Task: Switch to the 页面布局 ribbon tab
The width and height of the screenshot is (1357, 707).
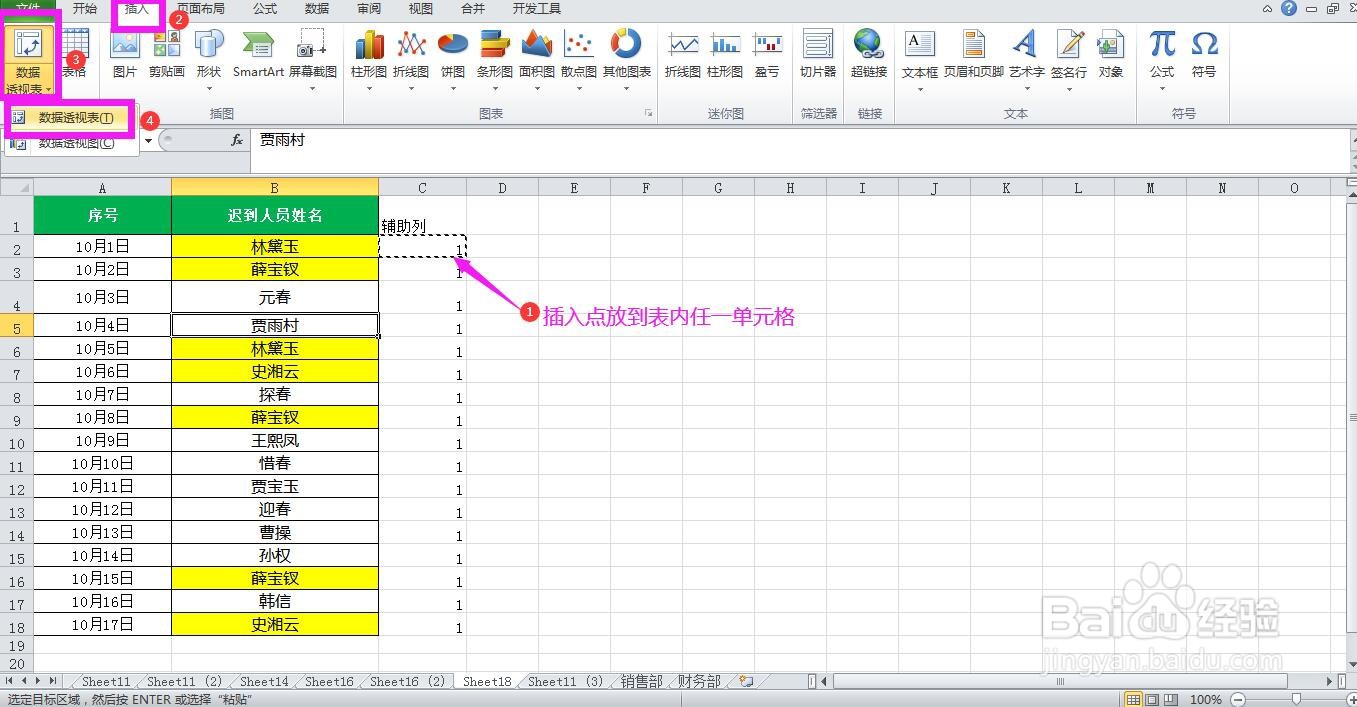Action: [x=201, y=8]
